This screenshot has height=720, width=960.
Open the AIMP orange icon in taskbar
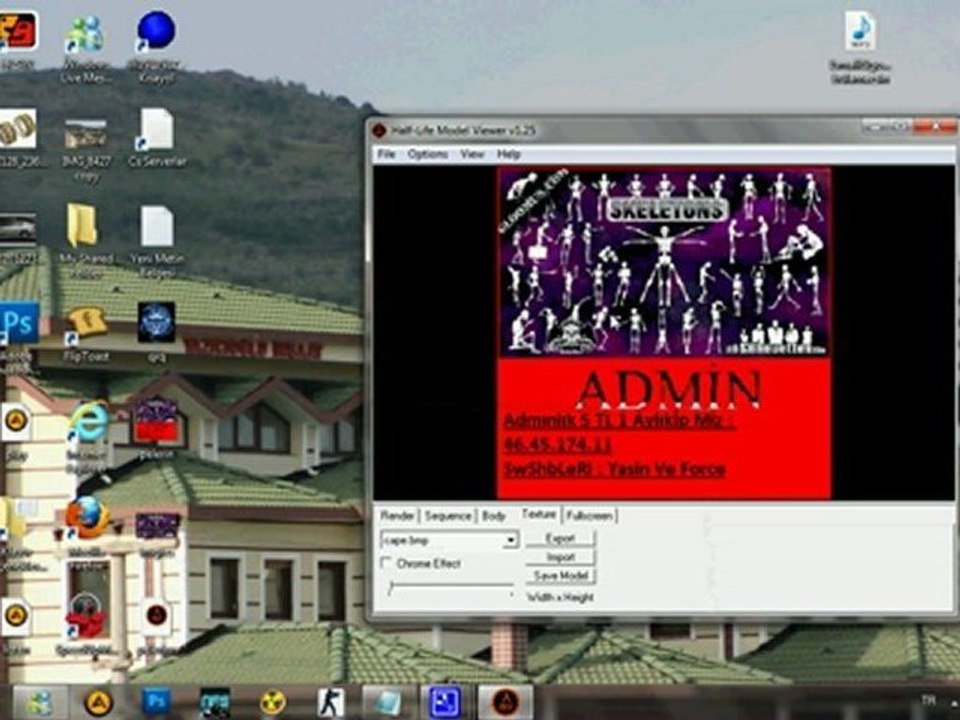coord(98,703)
